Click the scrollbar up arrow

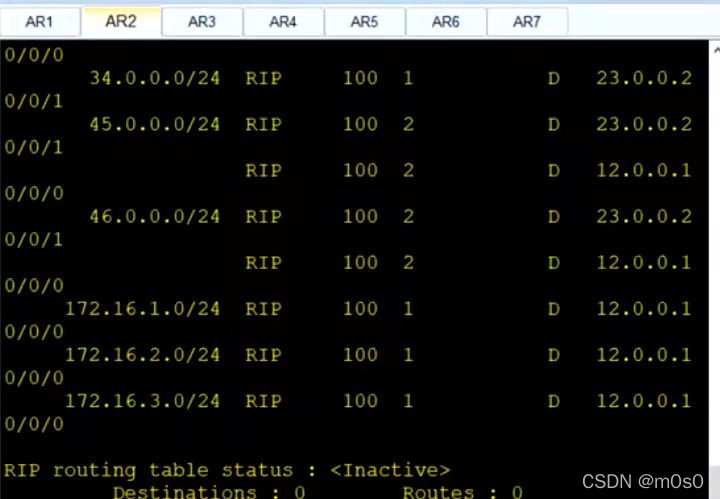click(715, 50)
